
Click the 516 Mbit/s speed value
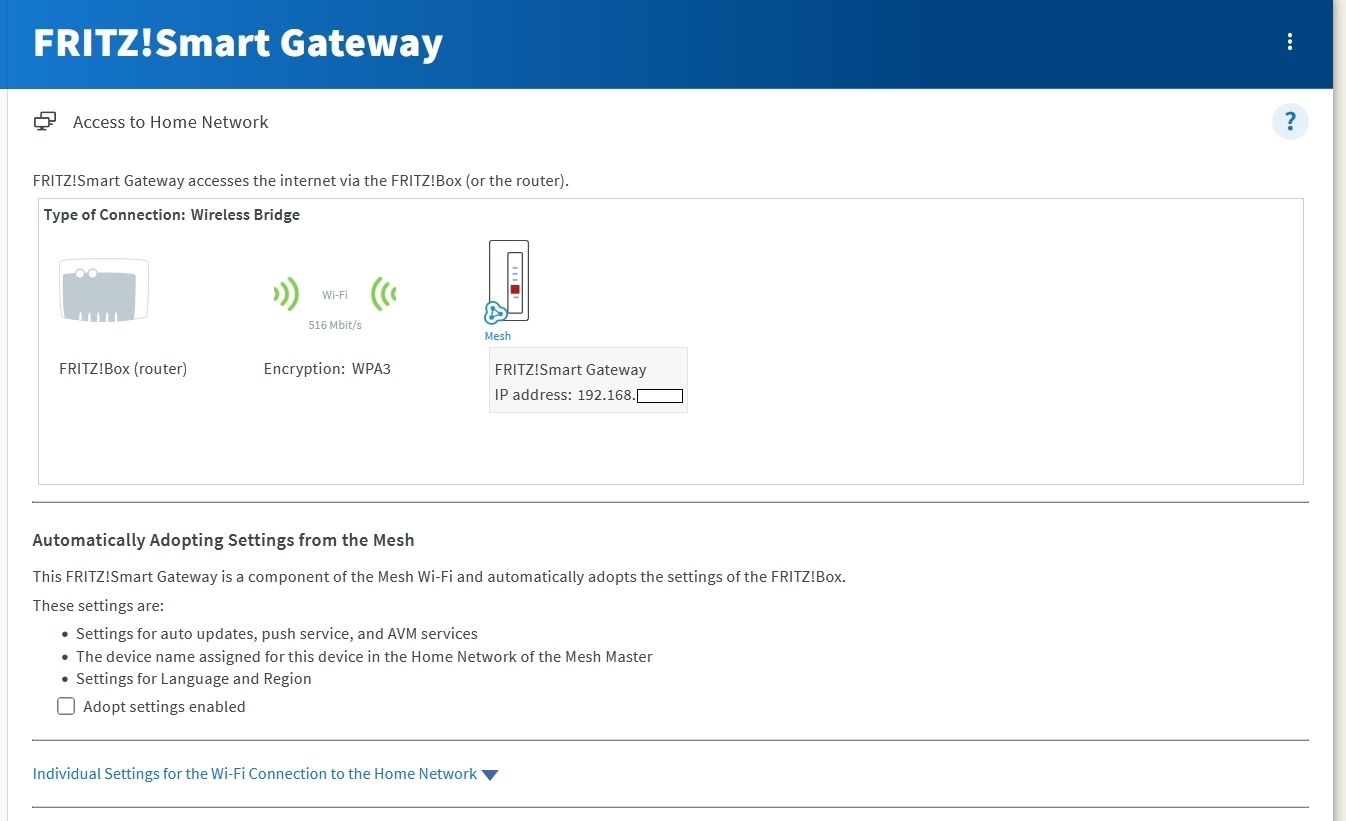[x=335, y=325]
